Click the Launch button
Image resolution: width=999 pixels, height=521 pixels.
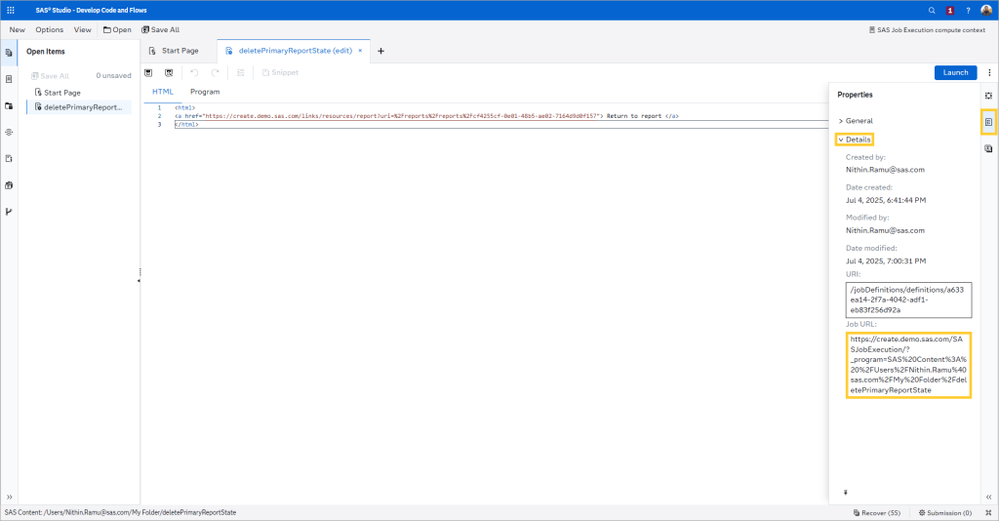[x=956, y=73]
